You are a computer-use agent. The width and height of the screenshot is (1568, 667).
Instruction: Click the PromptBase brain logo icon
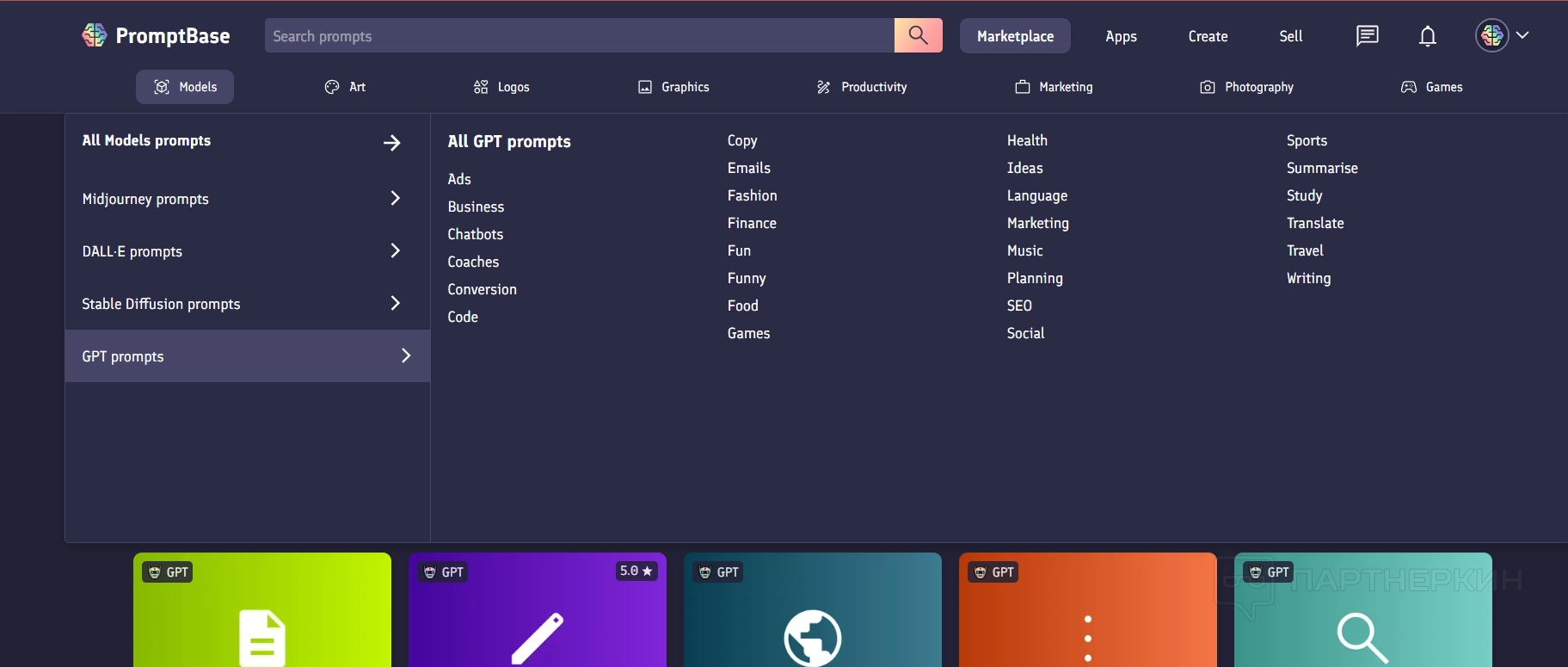click(x=95, y=35)
